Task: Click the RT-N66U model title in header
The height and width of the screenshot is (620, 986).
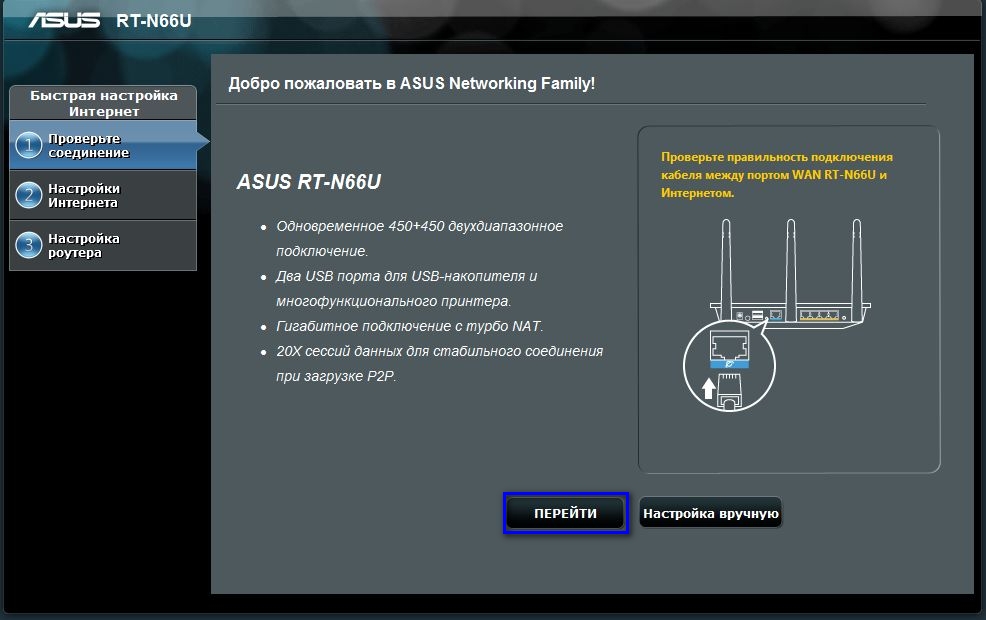Action: point(153,21)
